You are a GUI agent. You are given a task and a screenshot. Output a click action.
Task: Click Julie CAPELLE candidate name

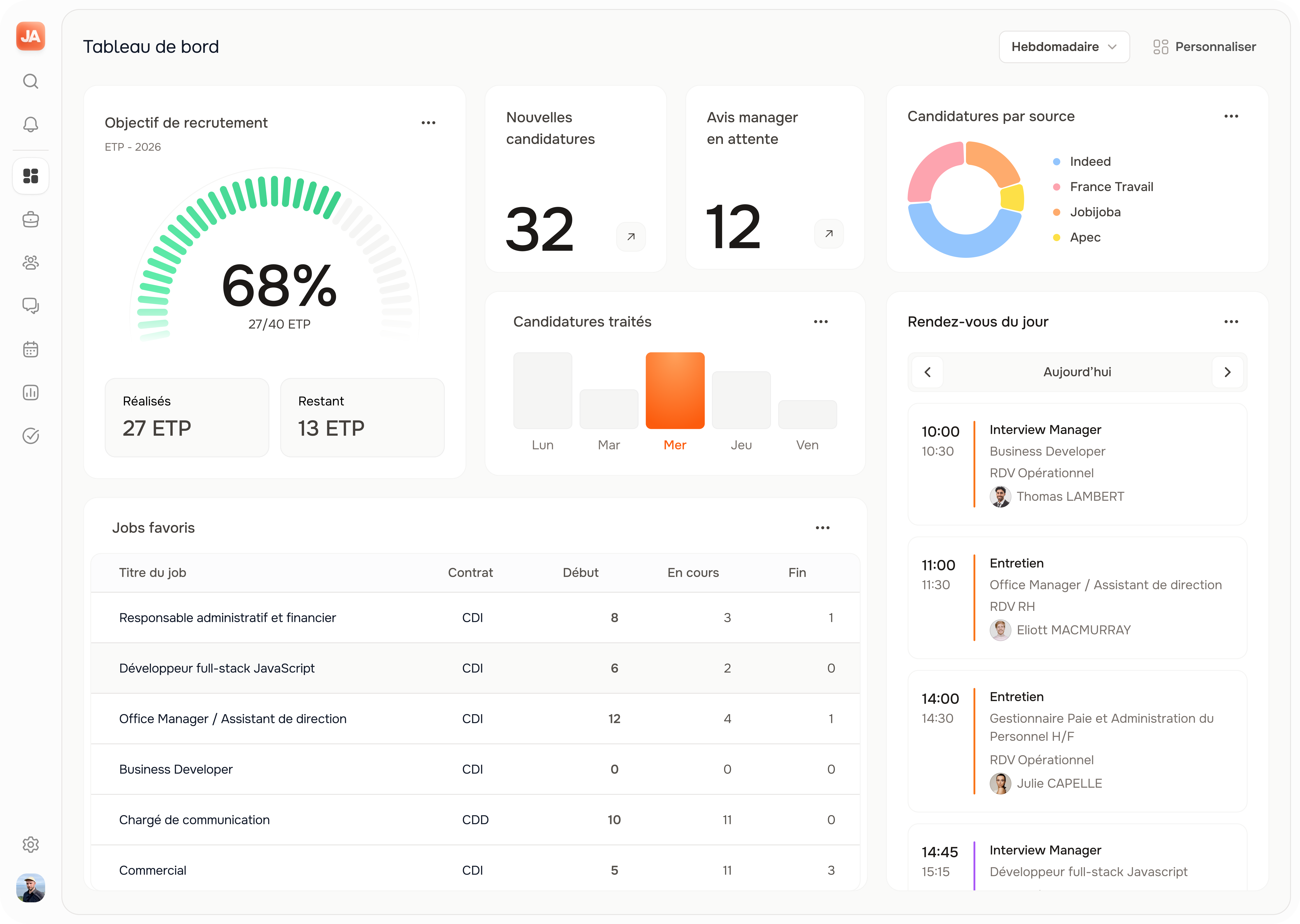point(1059,783)
